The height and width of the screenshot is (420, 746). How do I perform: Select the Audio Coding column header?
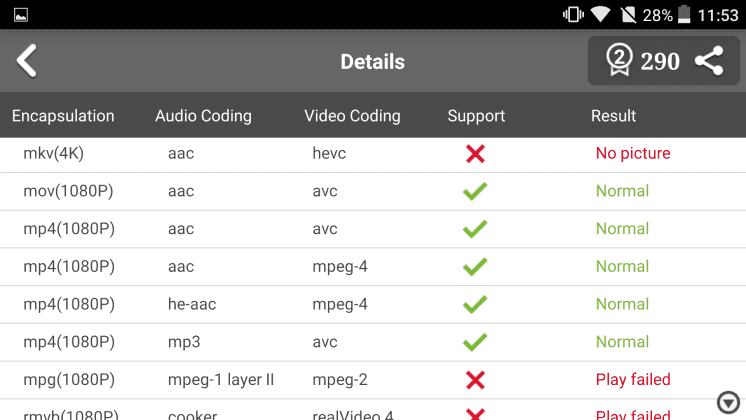[203, 116]
